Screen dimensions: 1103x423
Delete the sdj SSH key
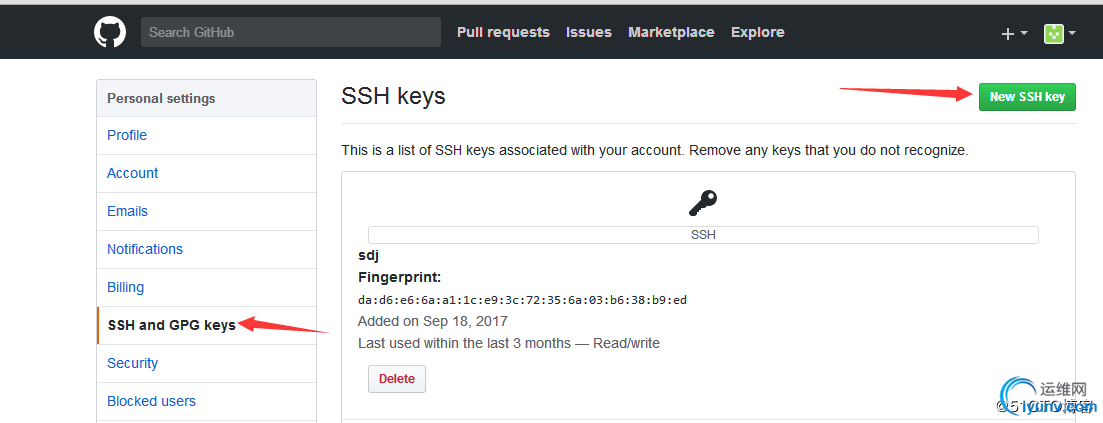click(x=397, y=379)
